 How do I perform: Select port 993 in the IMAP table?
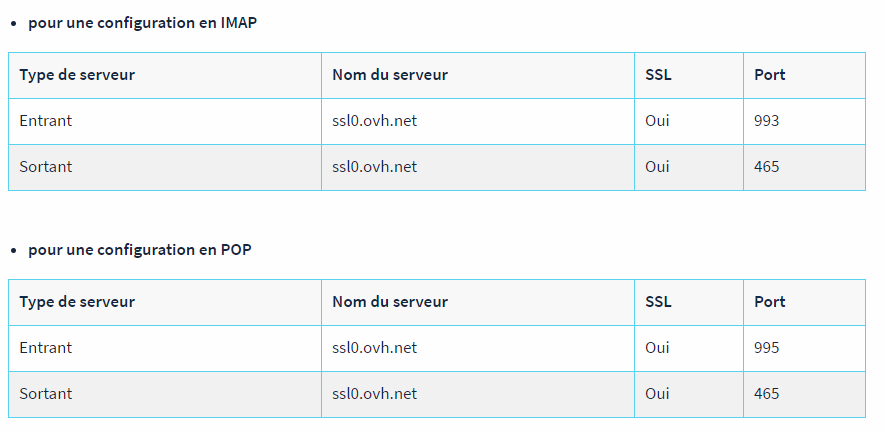click(x=767, y=121)
